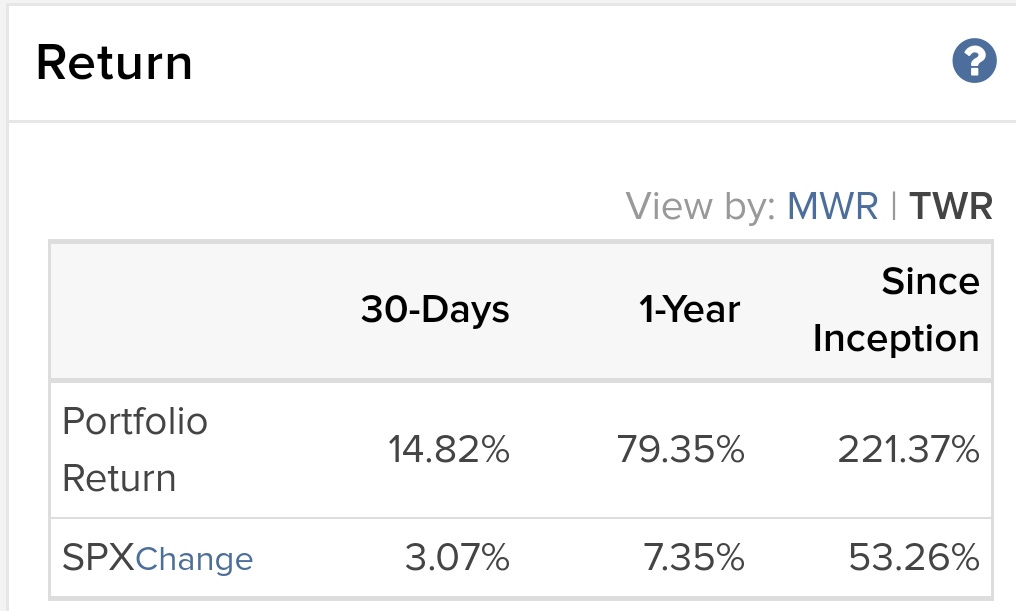1016x611 pixels.
Task: Select the Since Inception column header
Action: [896, 310]
